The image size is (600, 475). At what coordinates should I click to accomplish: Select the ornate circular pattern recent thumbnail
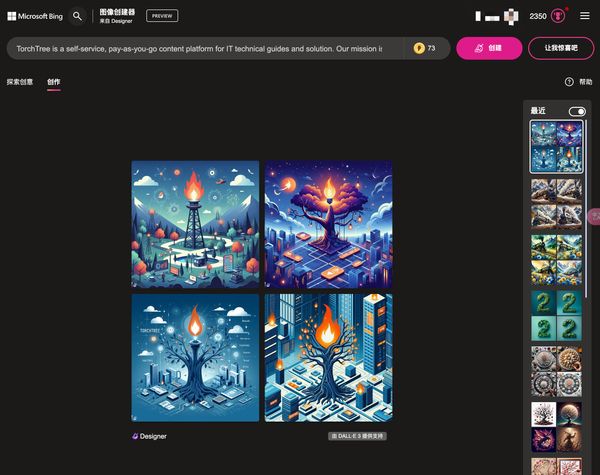point(556,372)
